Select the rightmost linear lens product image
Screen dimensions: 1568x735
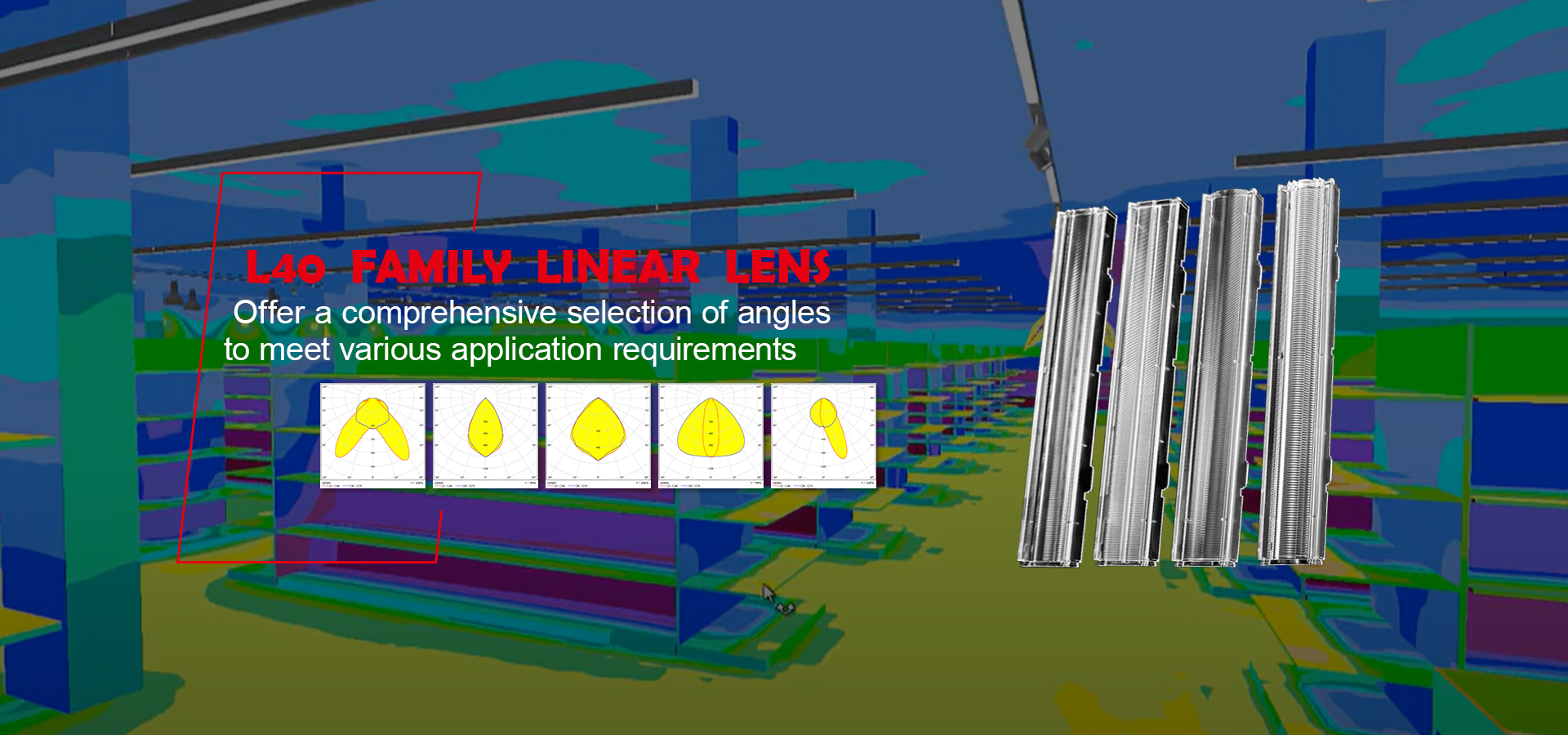pyautogui.click(x=1299, y=372)
